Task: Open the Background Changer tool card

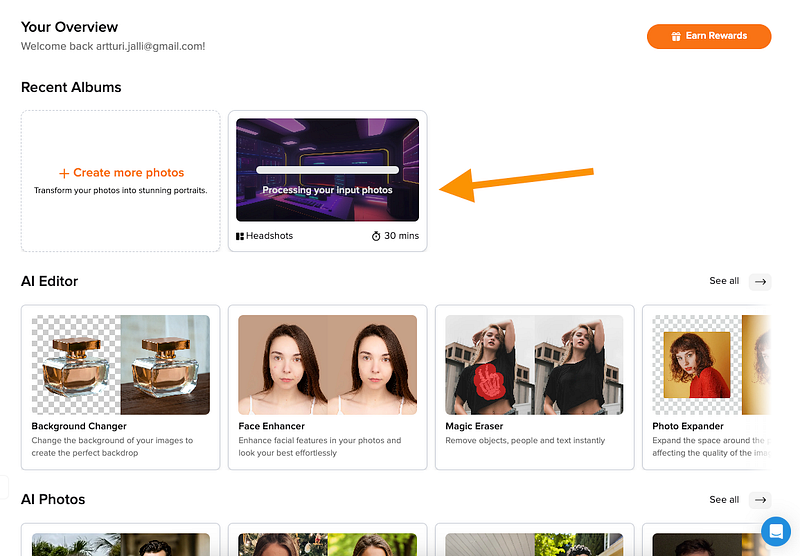Action: [x=120, y=387]
